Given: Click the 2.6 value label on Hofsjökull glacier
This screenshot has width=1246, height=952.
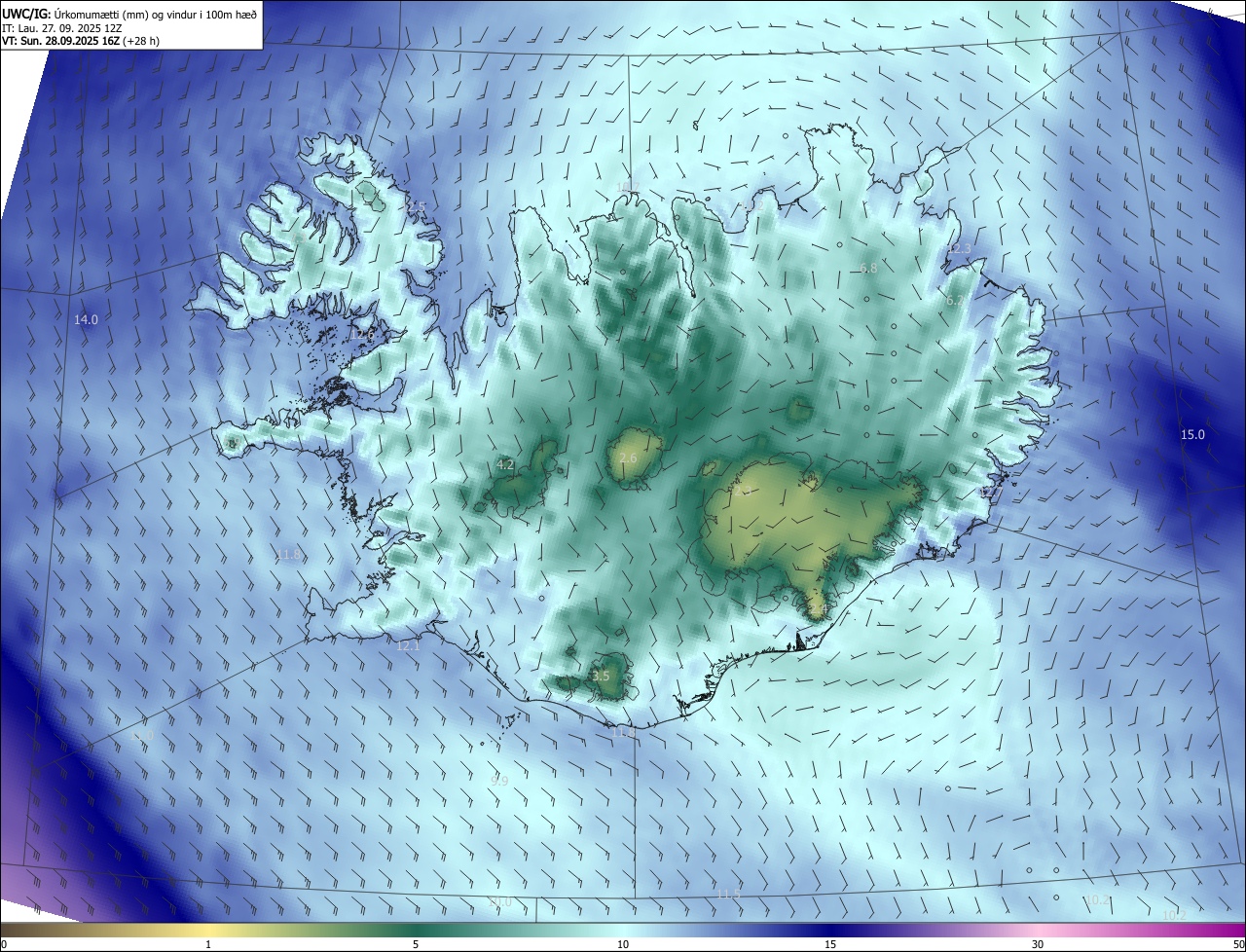Looking at the screenshot, I should click(628, 458).
